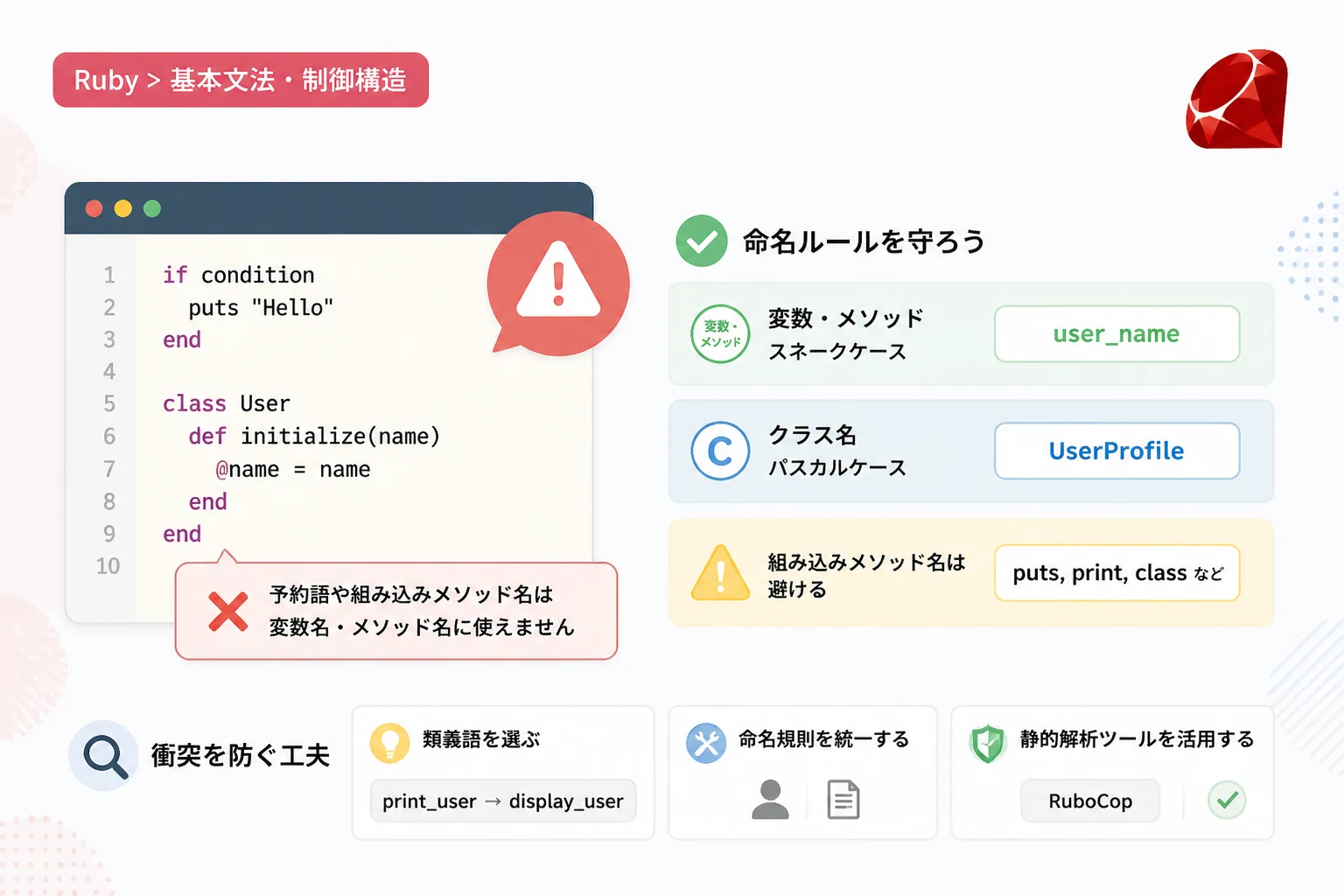Click code line 'def initialize(name)'
Screen dimensions: 1344x896
click(314, 437)
